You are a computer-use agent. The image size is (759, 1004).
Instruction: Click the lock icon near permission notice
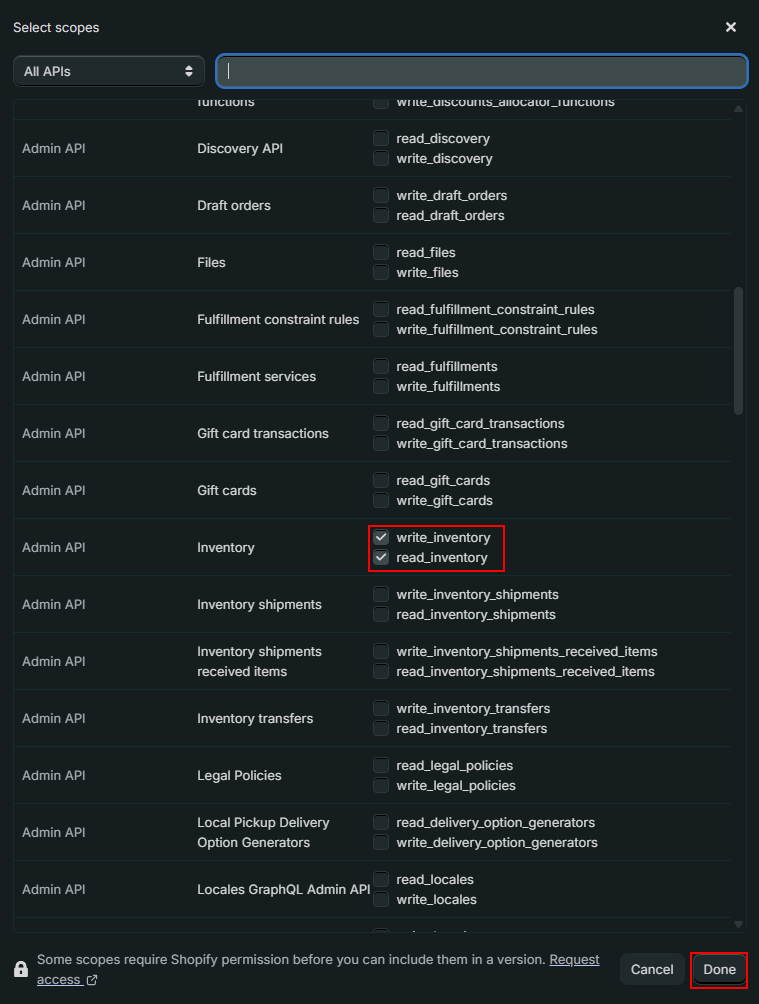(x=21, y=969)
